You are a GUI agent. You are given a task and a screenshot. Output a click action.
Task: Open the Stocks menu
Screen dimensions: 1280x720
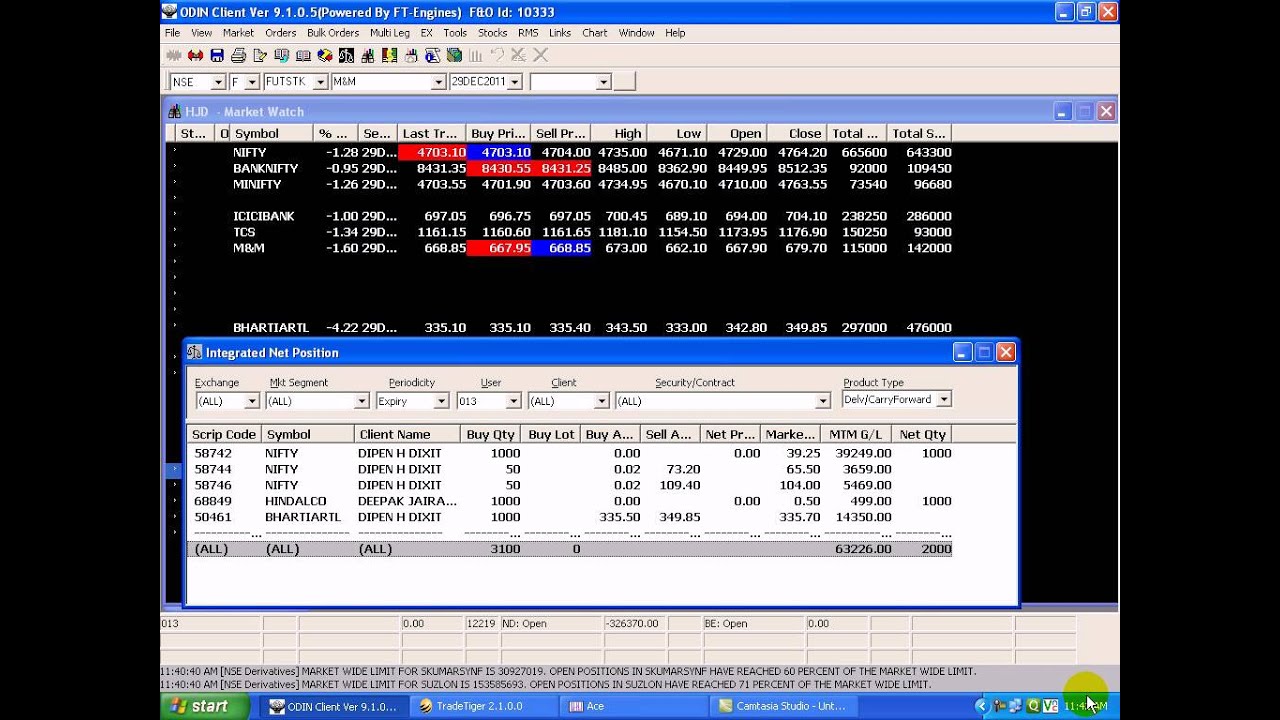pyautogui.click(x=492, y=33)
